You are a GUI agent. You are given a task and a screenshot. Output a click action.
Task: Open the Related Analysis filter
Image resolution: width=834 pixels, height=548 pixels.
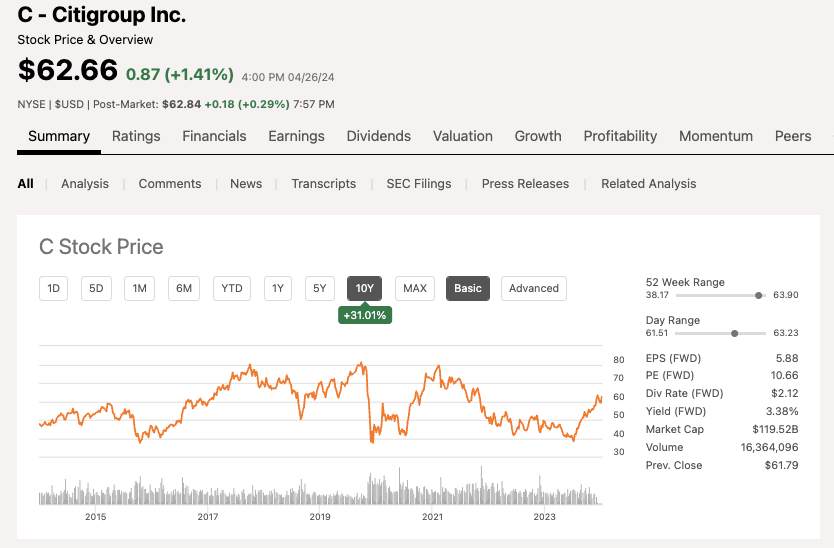click(648, 184)
